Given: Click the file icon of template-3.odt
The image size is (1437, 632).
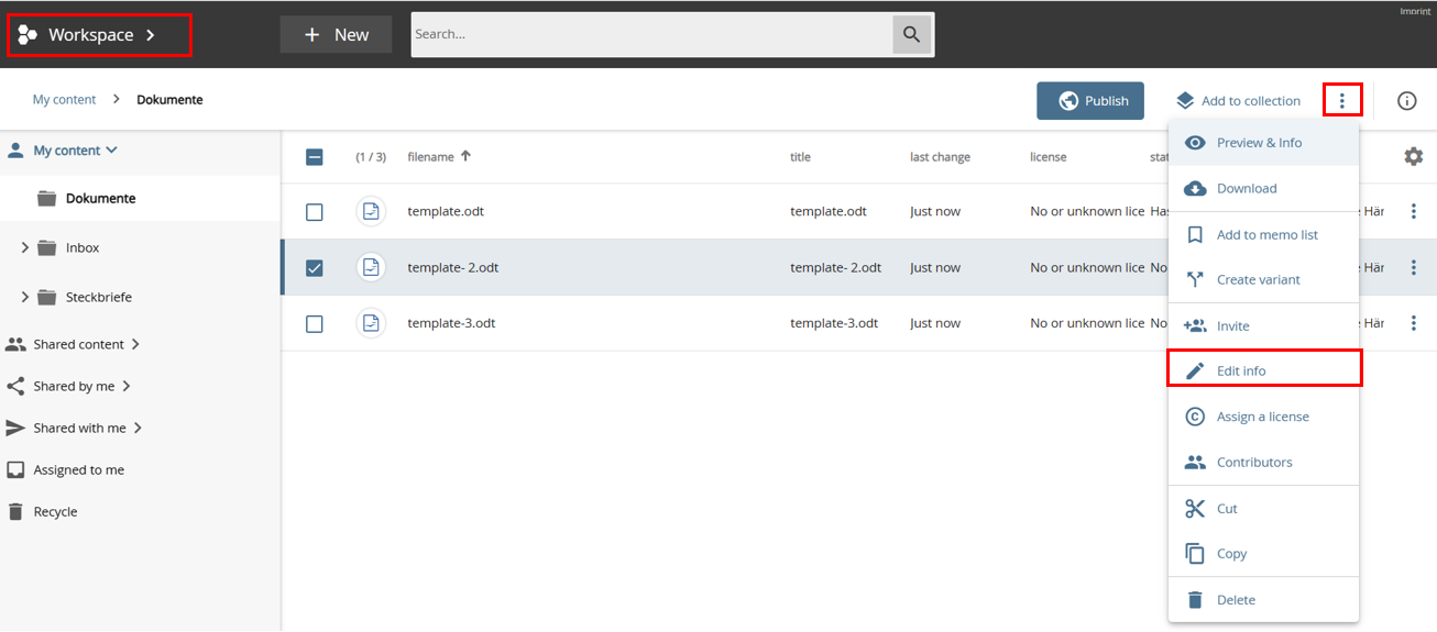Looking at the screenshot, I should tap(371, 323).
